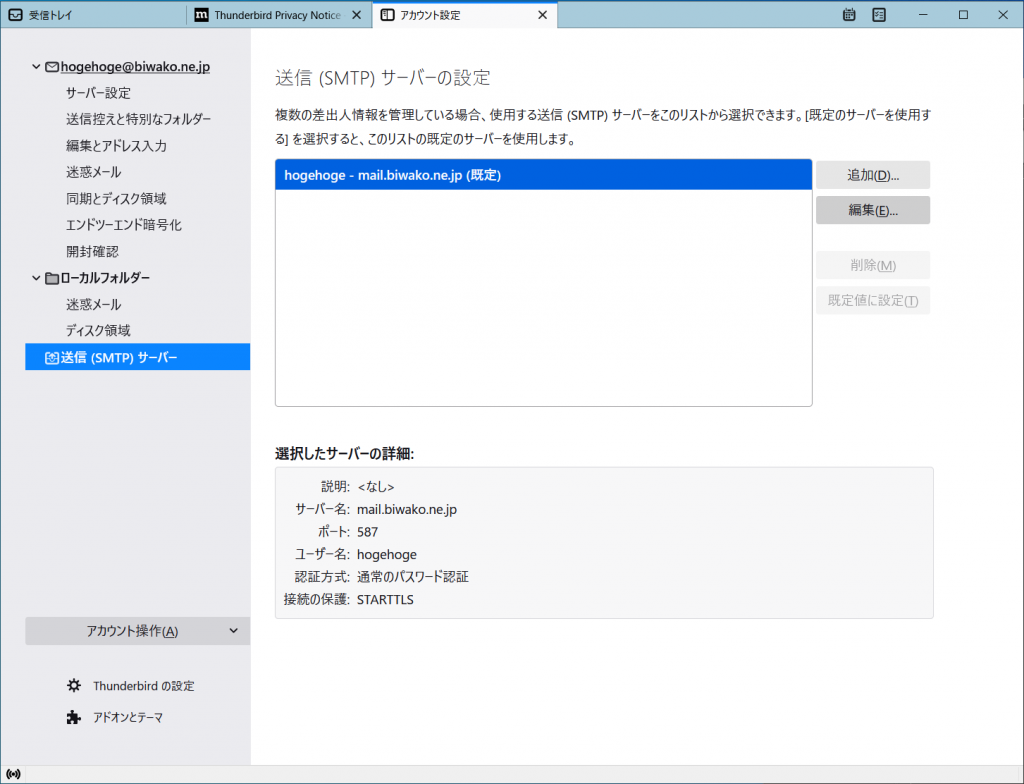This screenshot has height=784, width=1024.
Task: Collapse the ローカルフォルダー tree section
Action: [x=36, y=278]
